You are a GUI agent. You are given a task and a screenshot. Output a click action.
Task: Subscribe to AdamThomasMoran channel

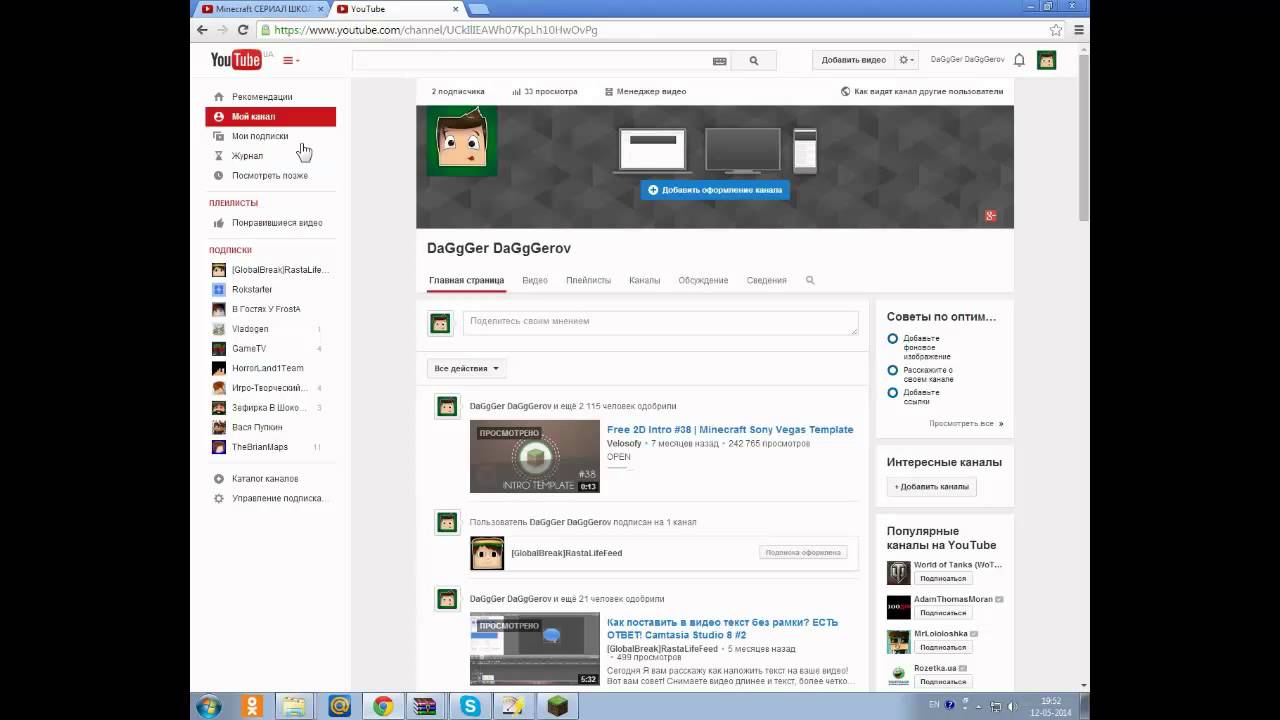(943, 613)
